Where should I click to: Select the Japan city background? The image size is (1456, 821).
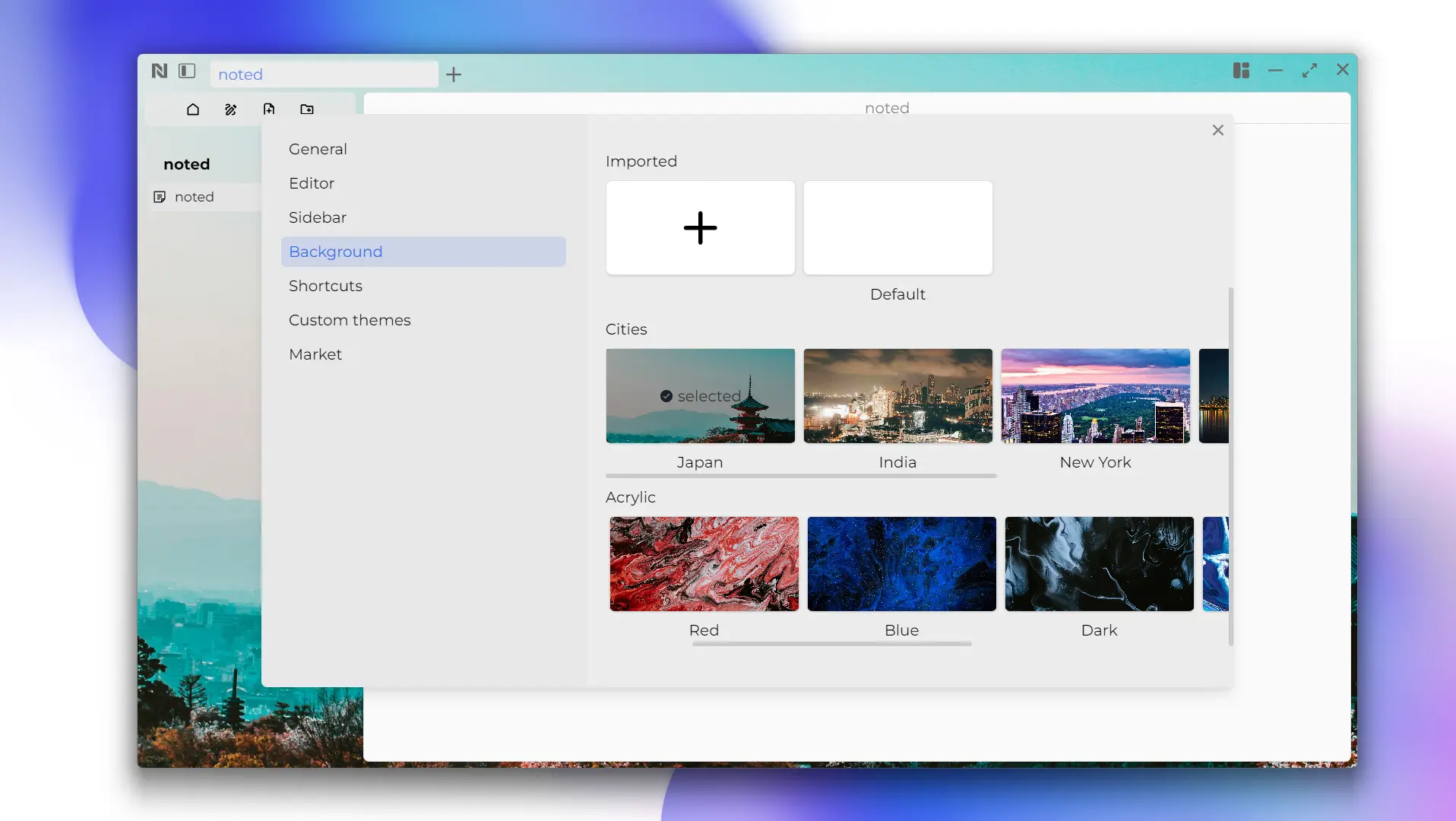(x=701, y=396)
